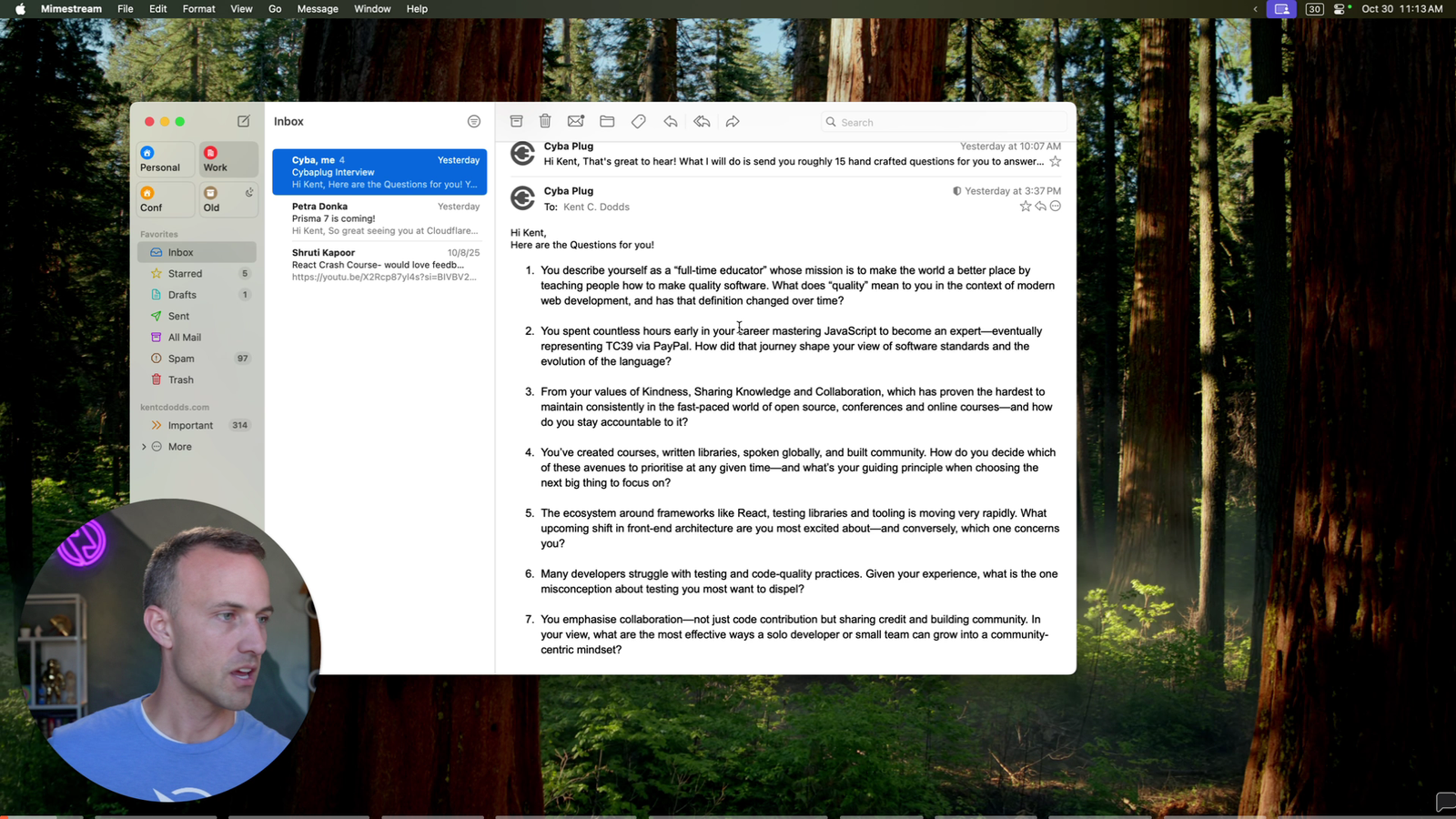
Task: Open the Format menu
Action: point(198,9)
